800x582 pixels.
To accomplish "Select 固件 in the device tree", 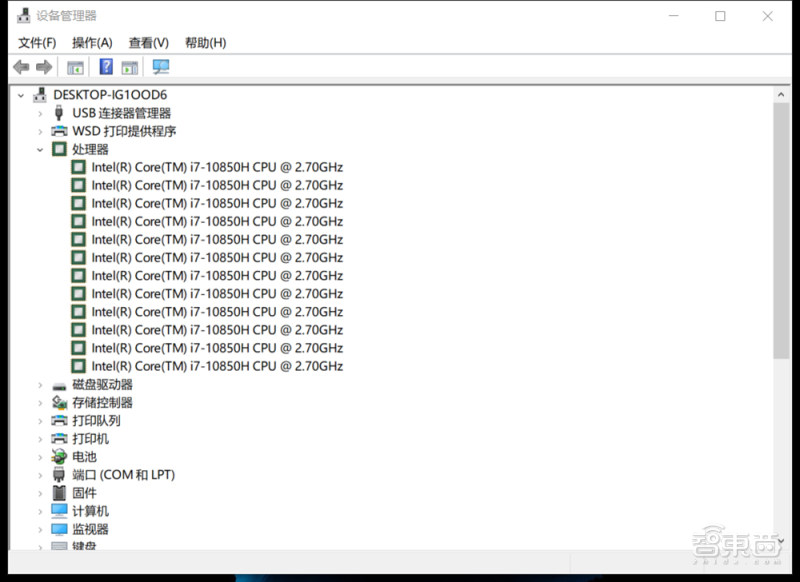I will 84,492.
